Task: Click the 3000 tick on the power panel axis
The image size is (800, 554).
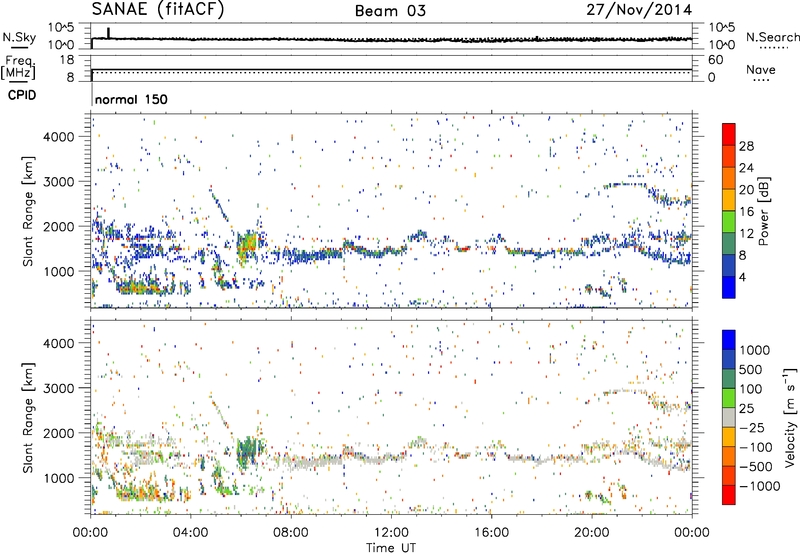Action: click(x=59, y=182)
